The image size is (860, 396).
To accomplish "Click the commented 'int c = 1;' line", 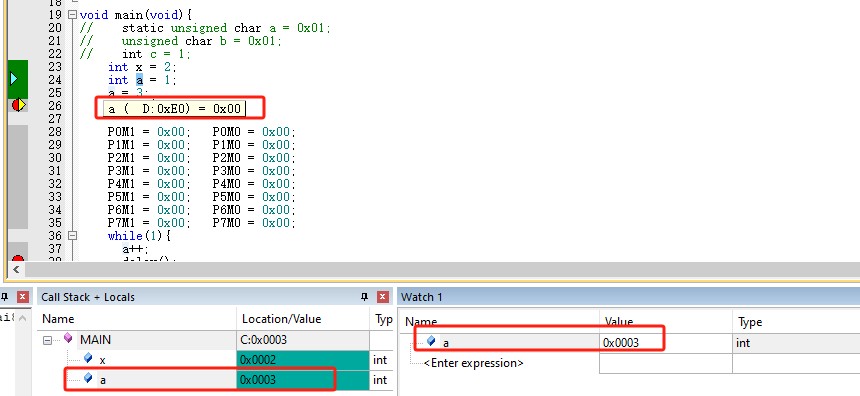I will (x=135, y=54).
